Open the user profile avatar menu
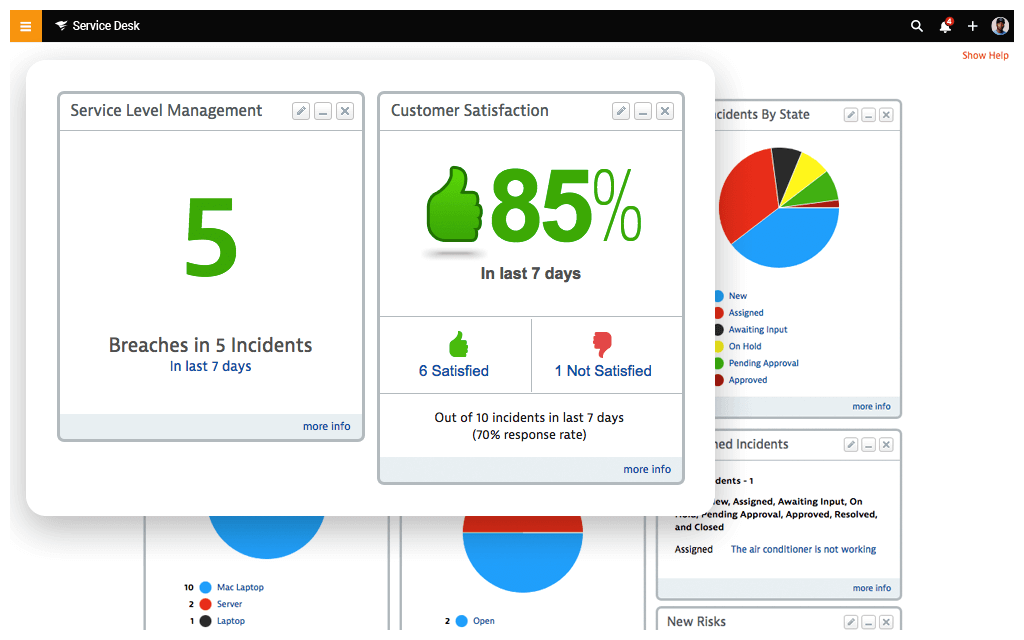 click(x=1000, y=25)
